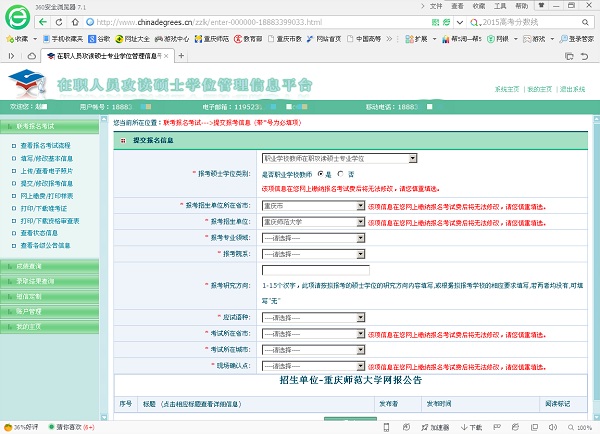Reload the page with refresh icon

click(59, 22)
